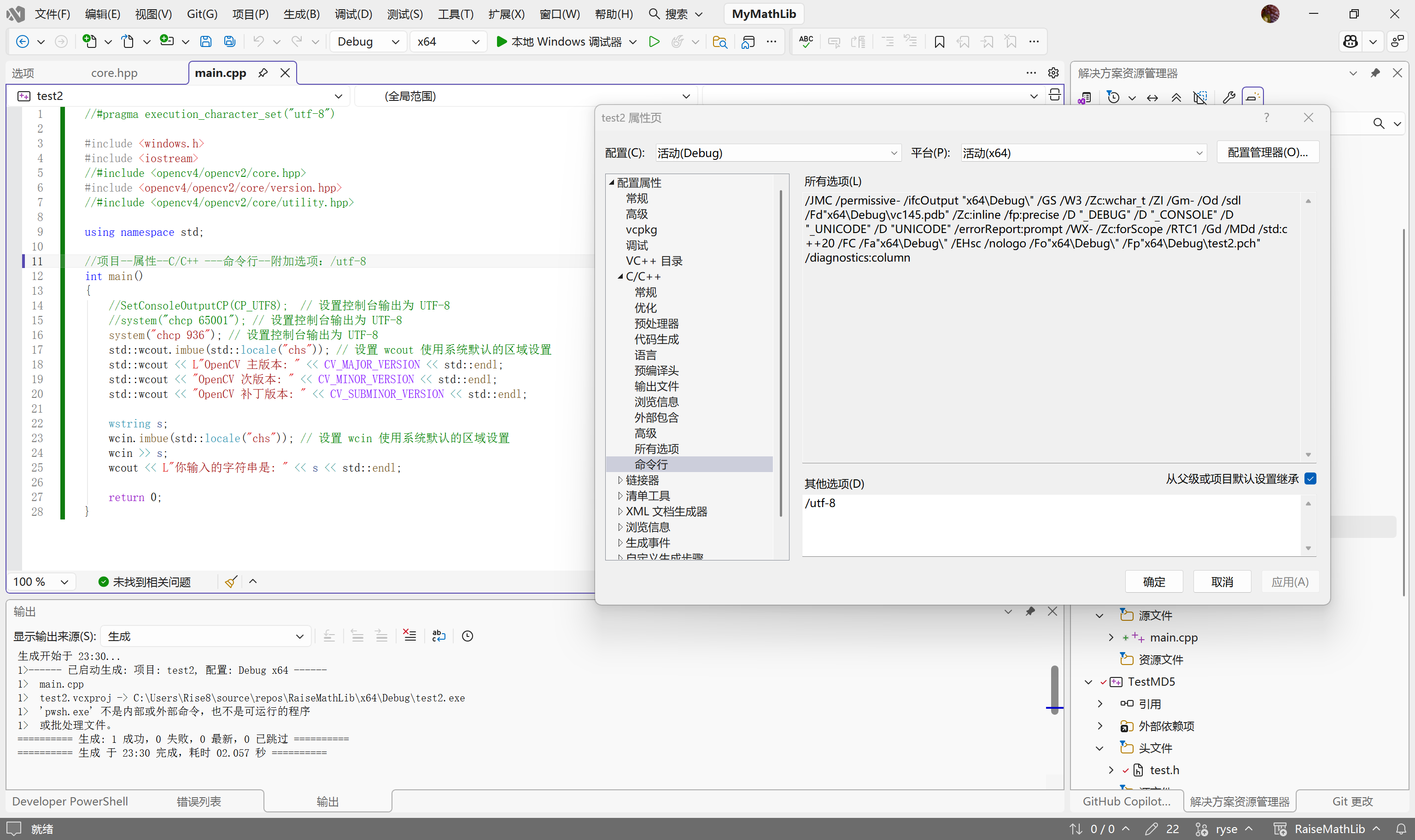Click the Save All toolbar icon
Screen dimensions: 1415x840
tap(229, 41)
